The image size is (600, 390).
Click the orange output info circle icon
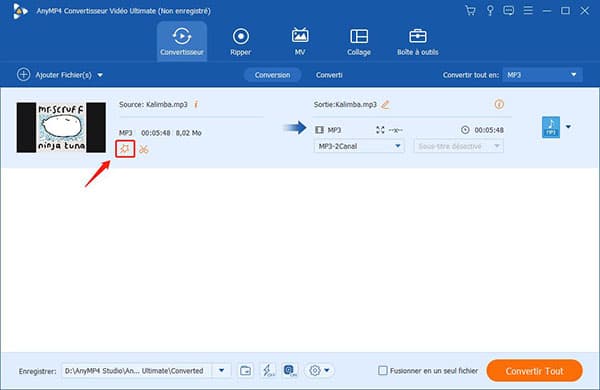coord(499,104)
